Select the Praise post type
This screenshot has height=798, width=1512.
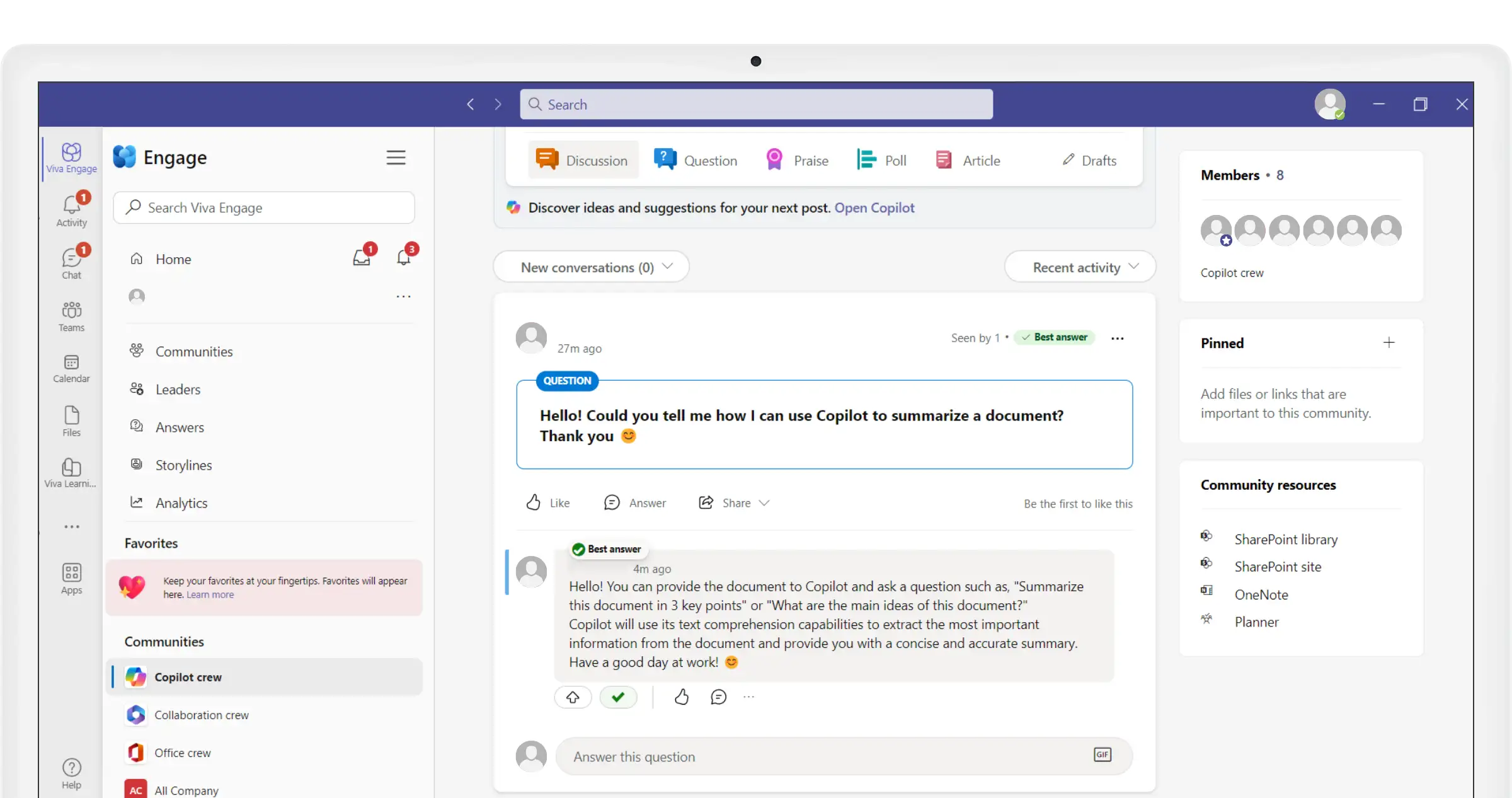tap(797, 160)
